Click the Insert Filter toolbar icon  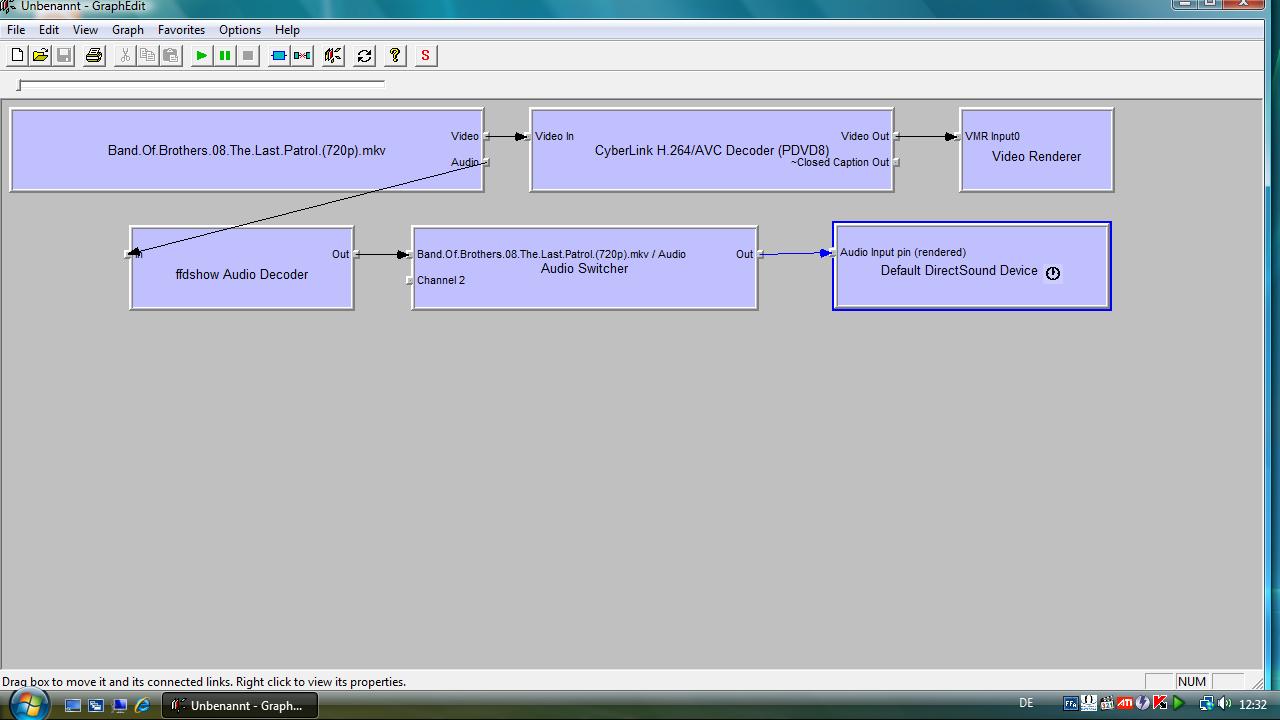click(279, 56)
